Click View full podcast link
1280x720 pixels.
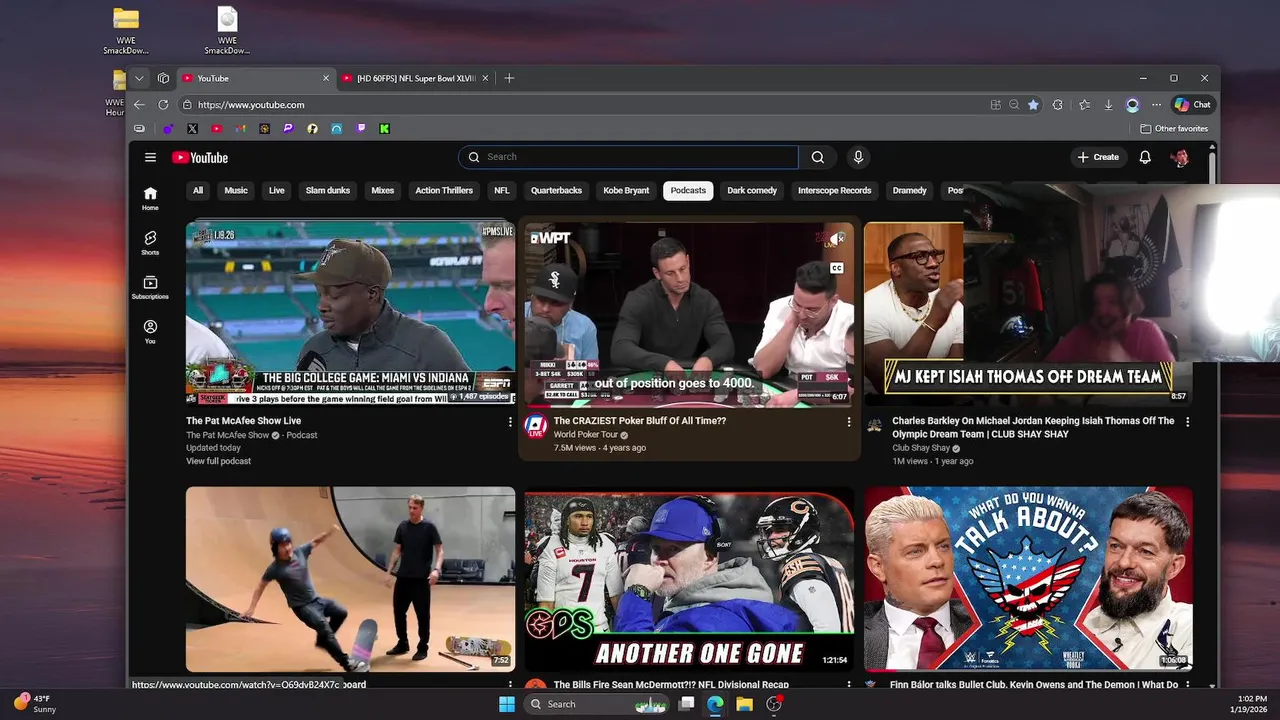tap(218, 461)
